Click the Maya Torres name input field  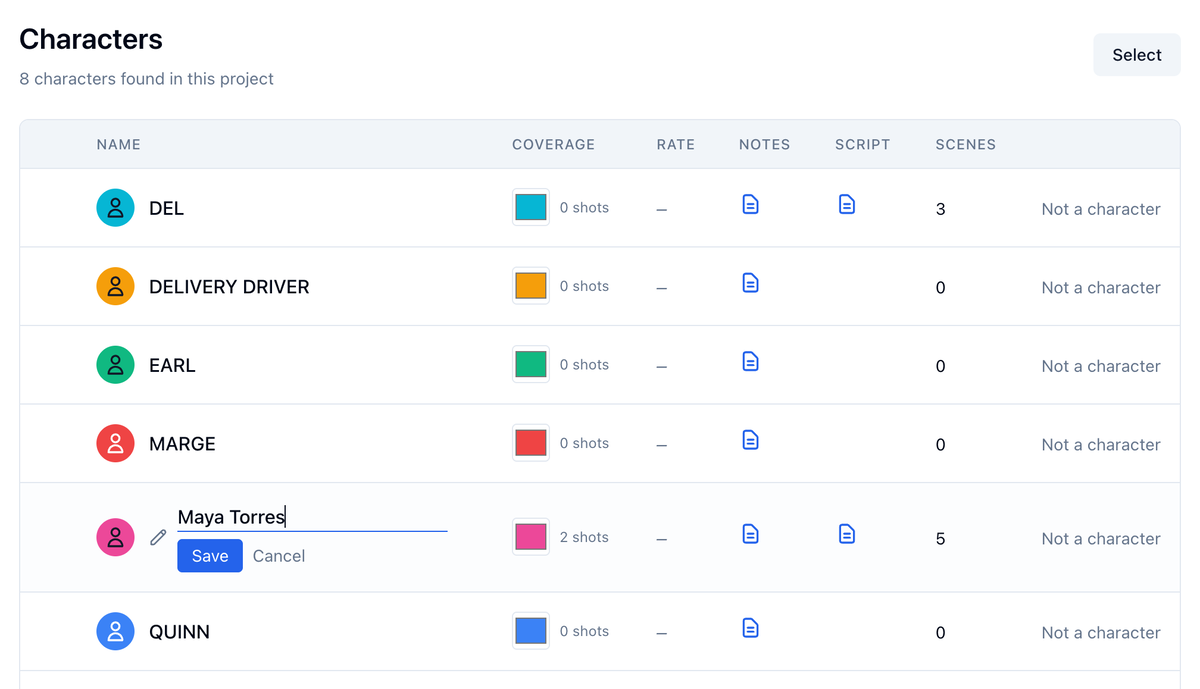[312, 517]
